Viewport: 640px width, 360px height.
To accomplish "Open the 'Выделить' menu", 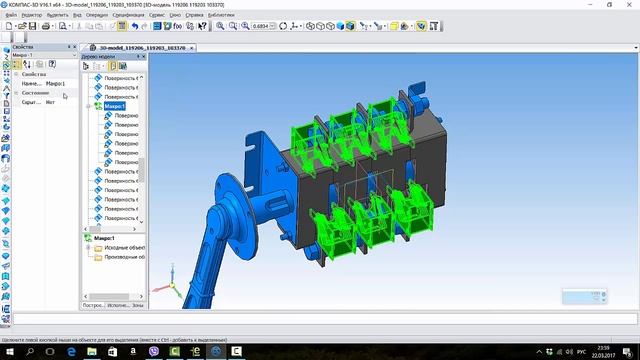I will tap(58, 15).
